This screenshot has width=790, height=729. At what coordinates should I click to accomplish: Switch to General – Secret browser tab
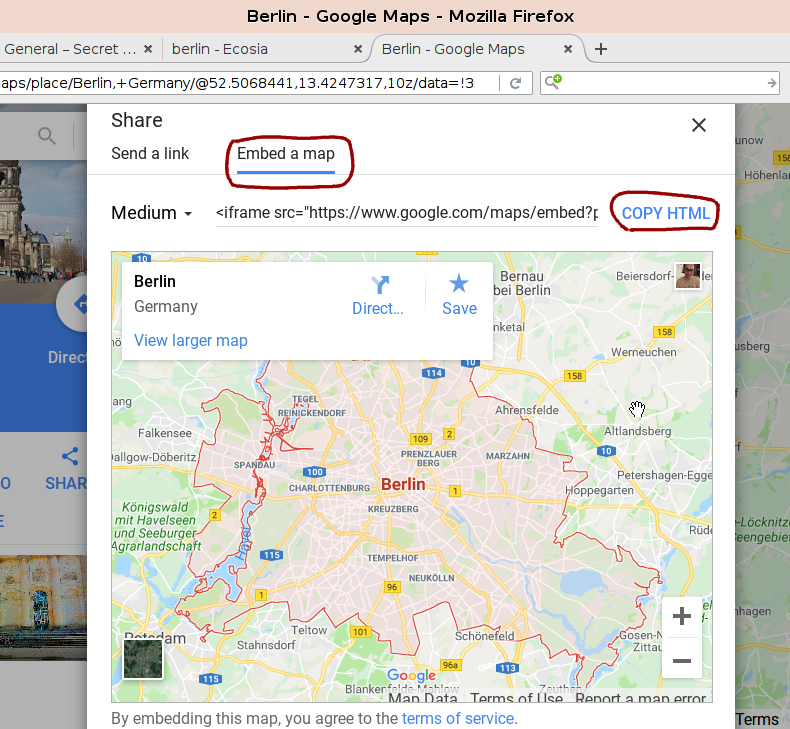pos(70,49)
